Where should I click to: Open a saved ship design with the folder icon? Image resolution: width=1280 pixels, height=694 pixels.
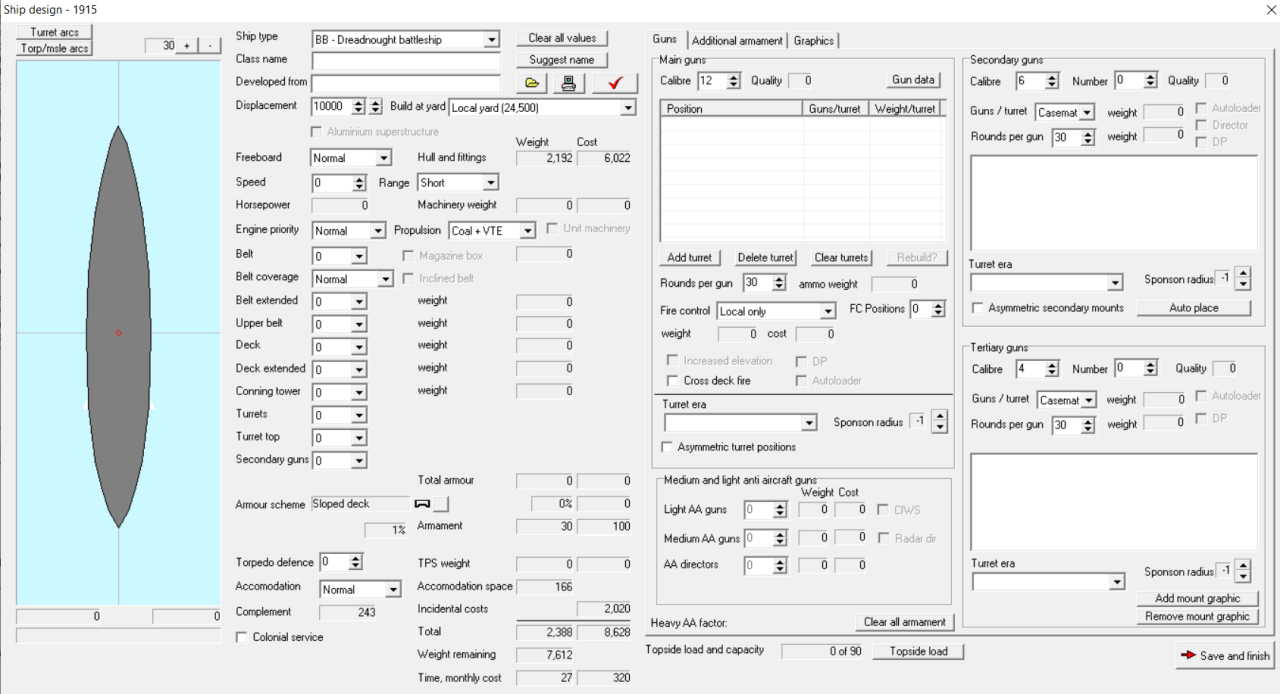531,83
